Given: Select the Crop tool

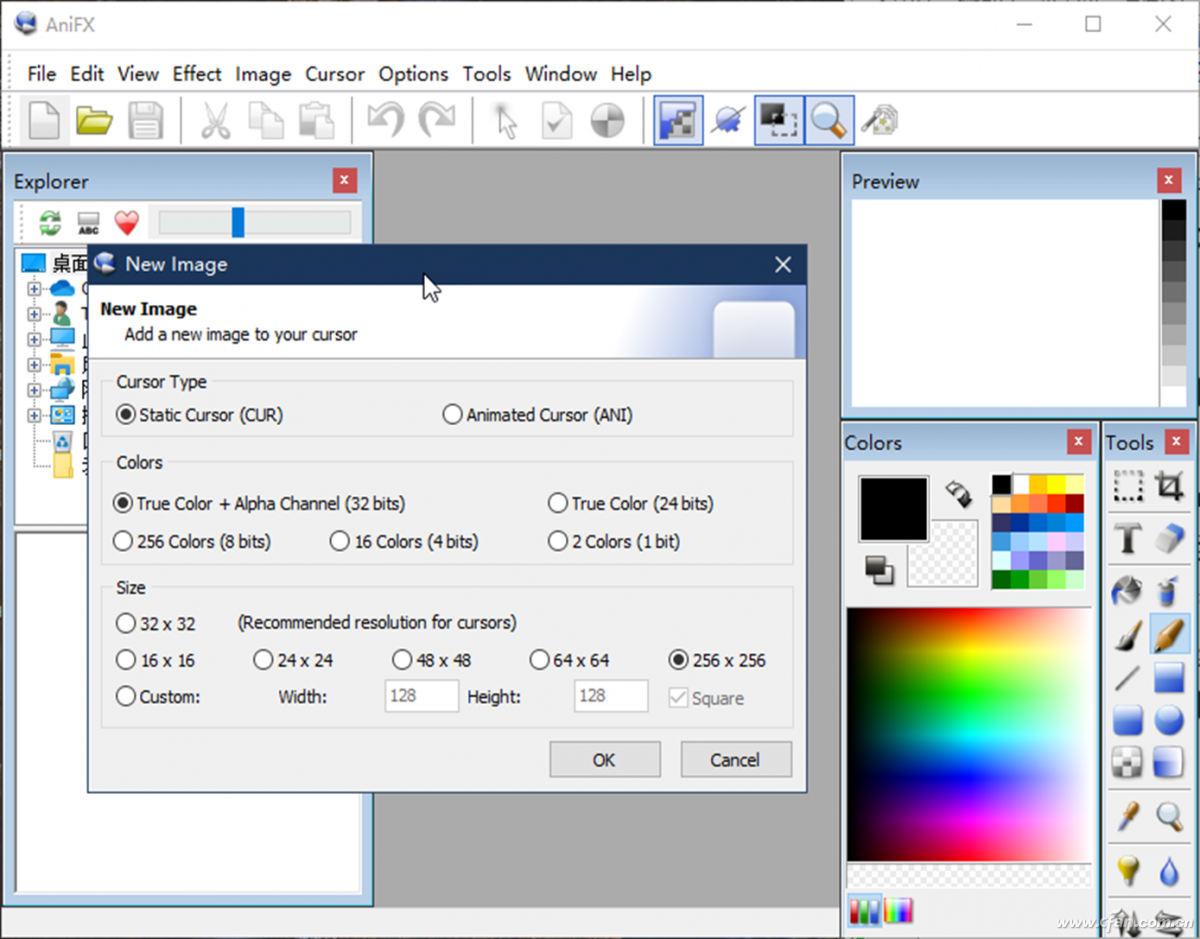Looking at the screenshot, I should (1169, 487).
